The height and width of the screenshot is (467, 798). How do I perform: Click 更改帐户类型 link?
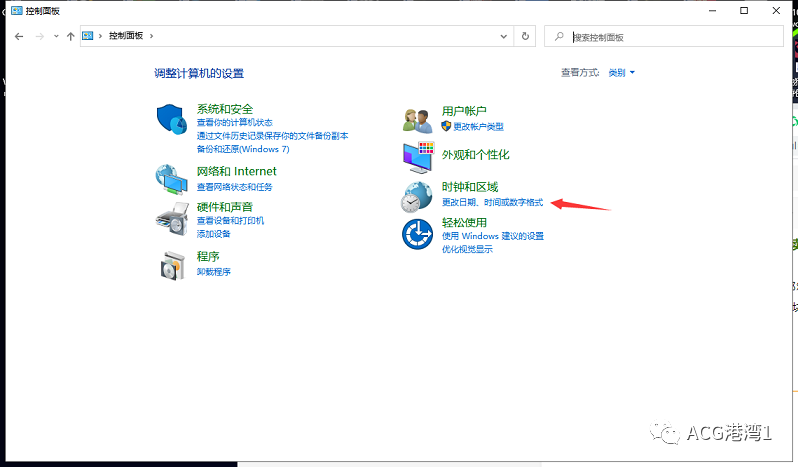pos(478,126)
